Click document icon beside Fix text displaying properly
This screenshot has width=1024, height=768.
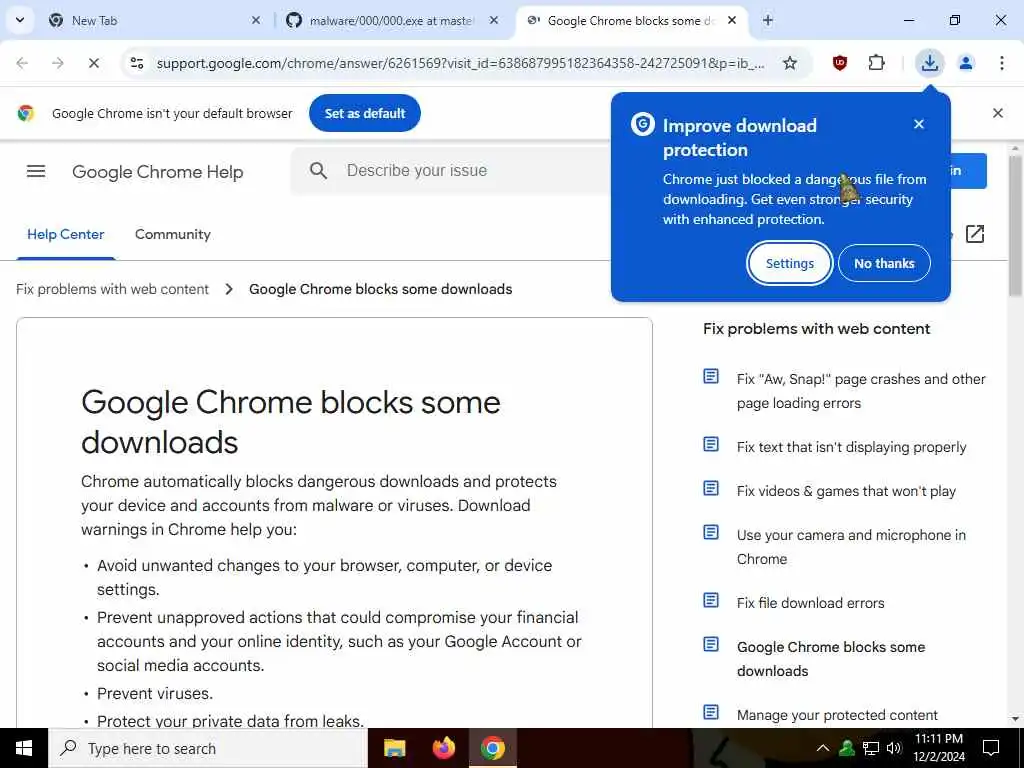click(x=711, y=445)
